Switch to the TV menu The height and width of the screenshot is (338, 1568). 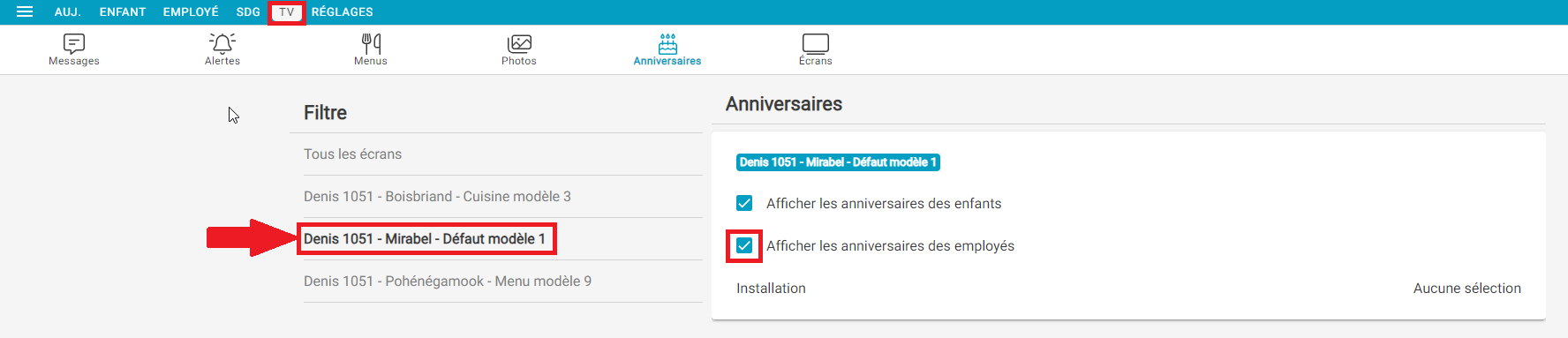click(x=287, y=12)
